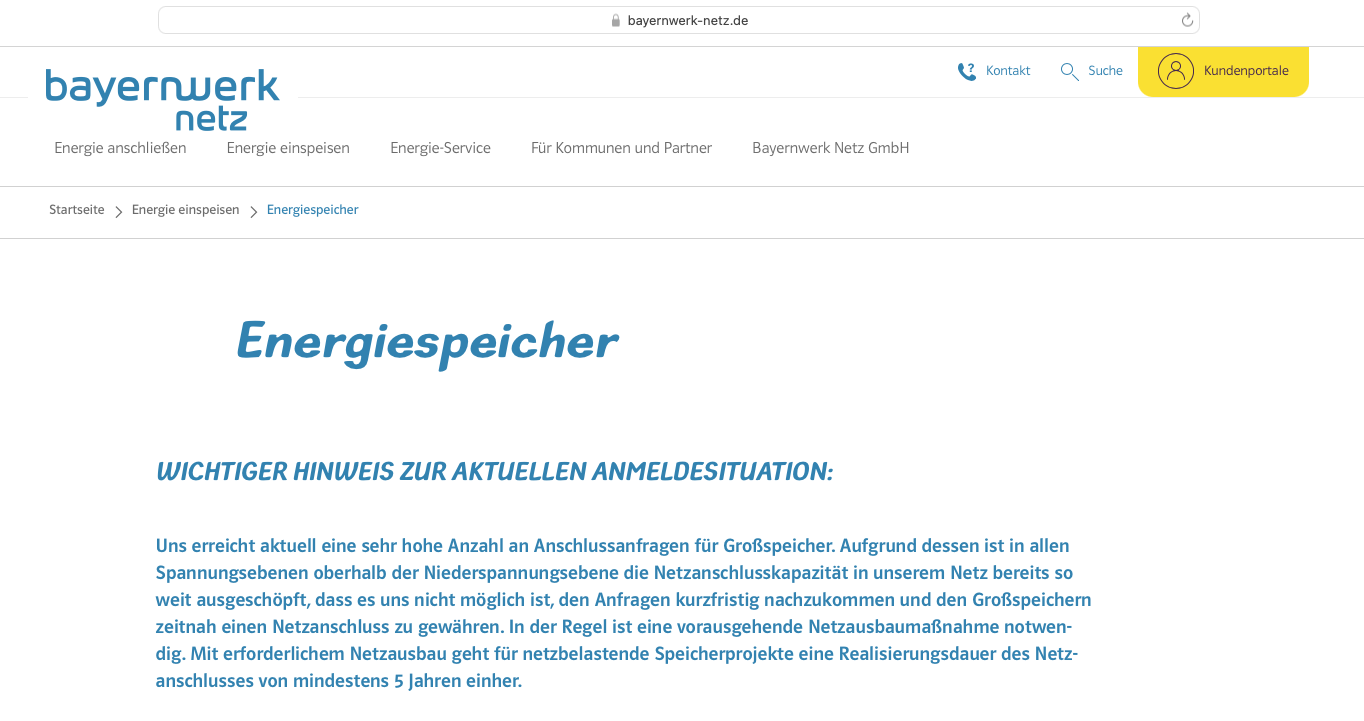Click the large Energiespeicher page heading
This screenshot has width=1364, height=721.
tap(426, 342)
